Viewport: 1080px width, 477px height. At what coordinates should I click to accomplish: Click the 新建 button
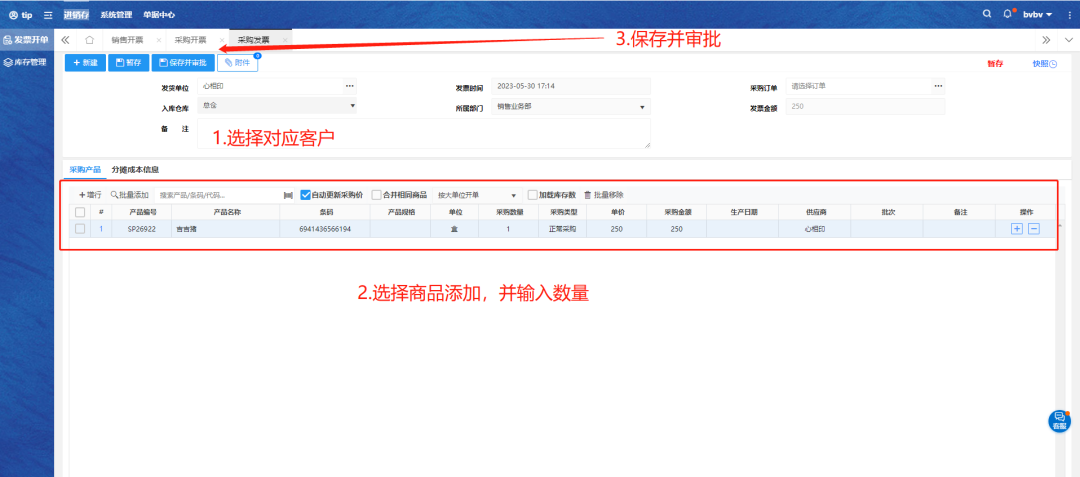coord(85,63)
